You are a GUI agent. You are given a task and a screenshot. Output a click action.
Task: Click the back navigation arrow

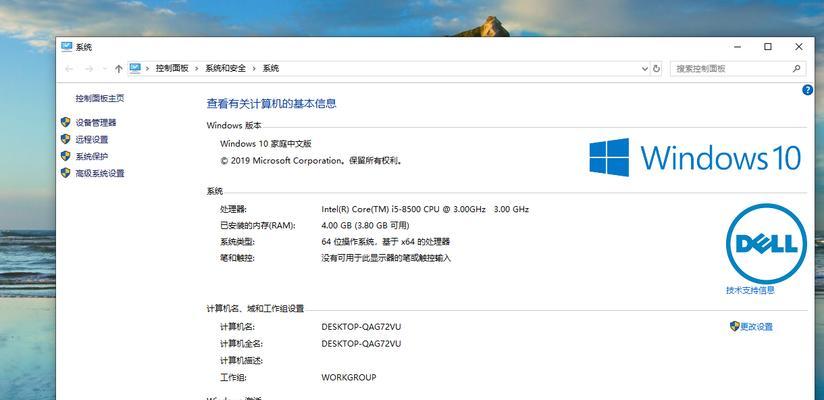[x=69, y=68]
